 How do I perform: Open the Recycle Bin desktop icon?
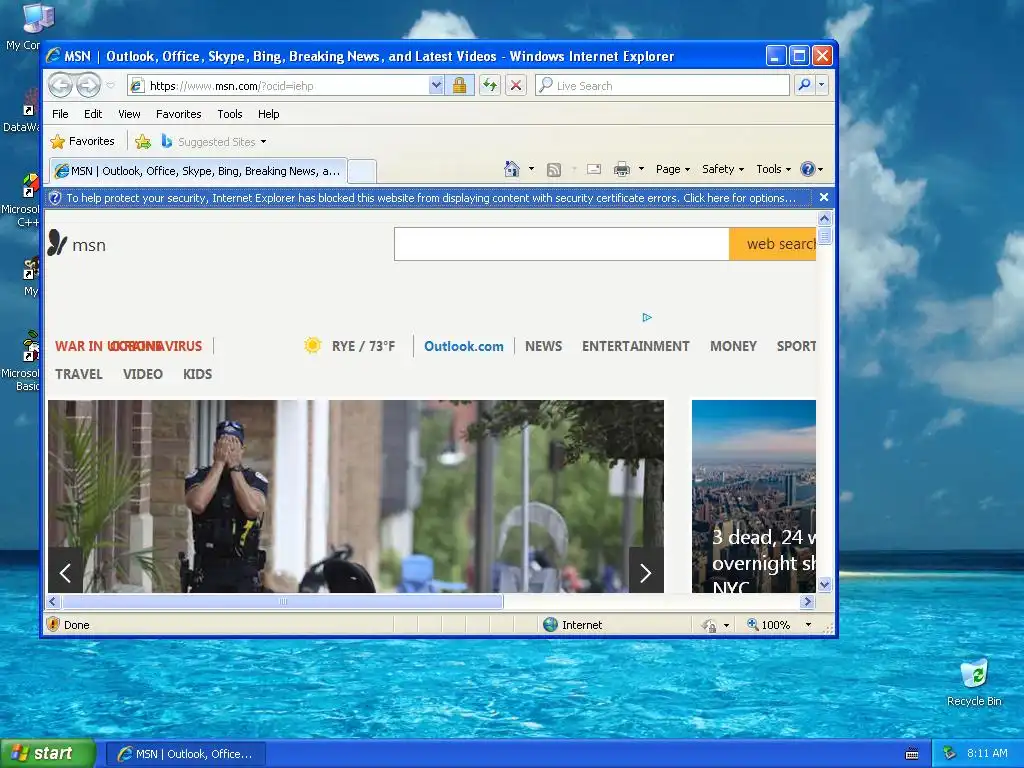[974, 682]
